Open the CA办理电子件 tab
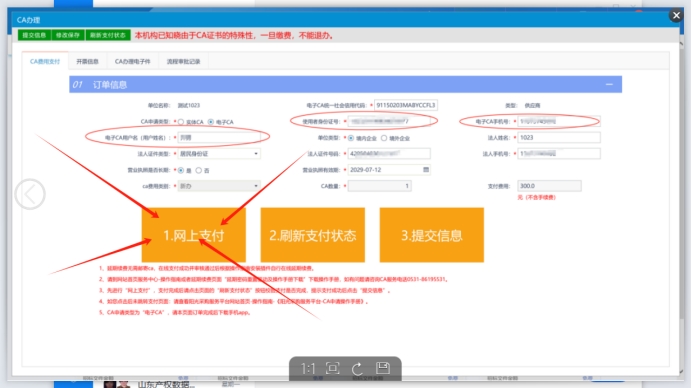This screenshot has width=692, height=388. (132, 61)
